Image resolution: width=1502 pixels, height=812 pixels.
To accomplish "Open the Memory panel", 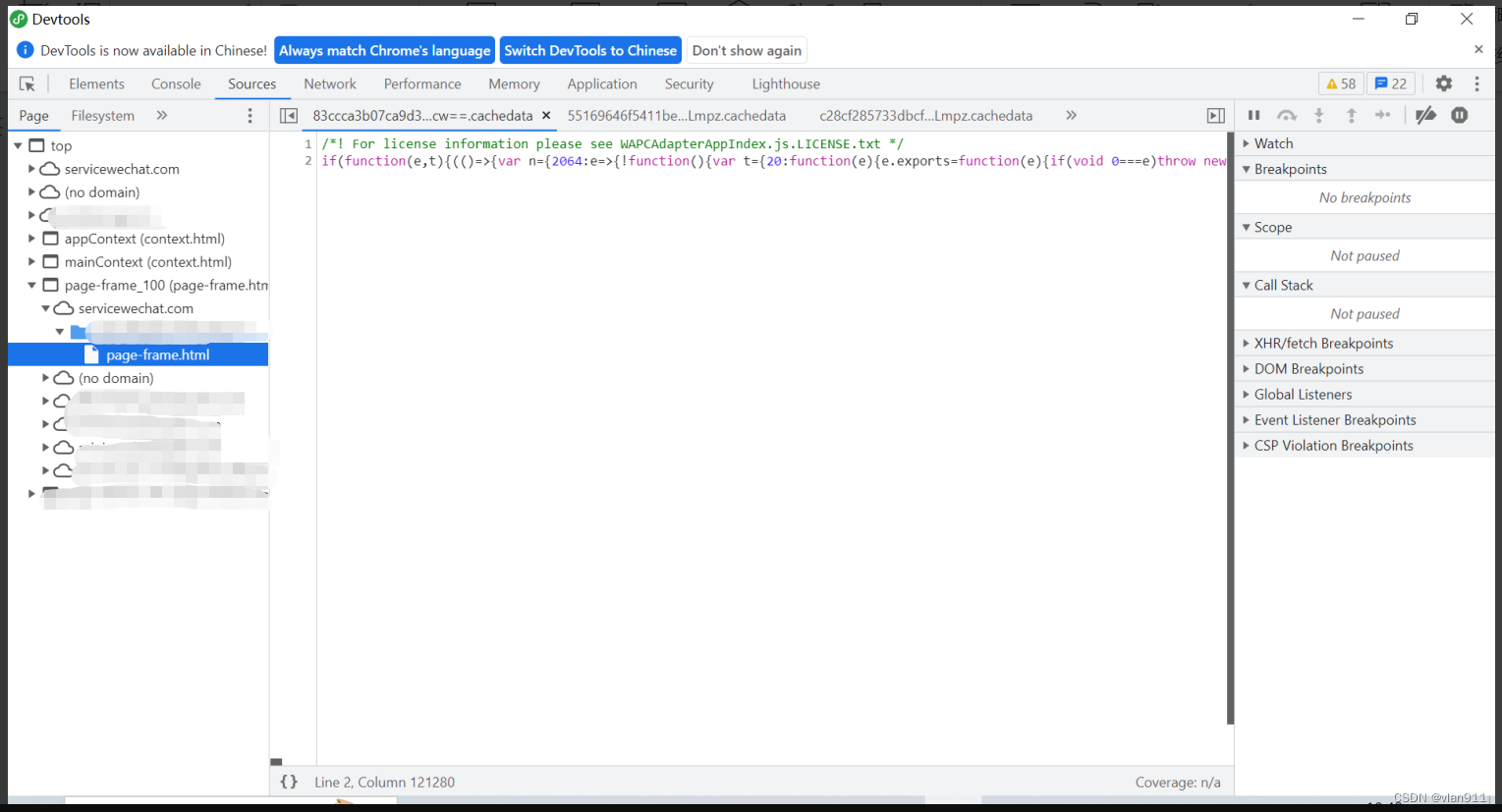I will click(514, 84).
